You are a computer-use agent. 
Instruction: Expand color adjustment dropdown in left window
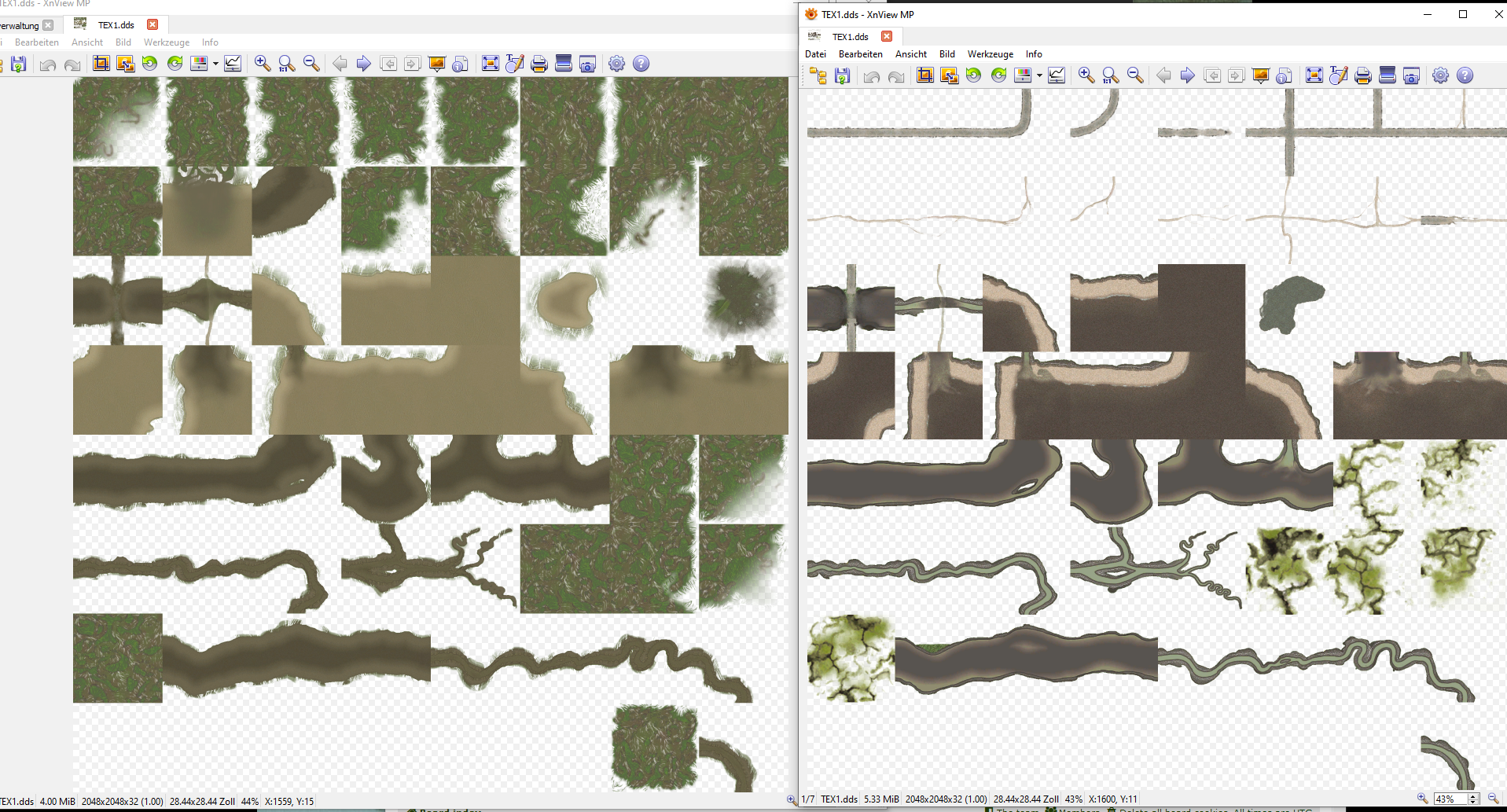click(x=215, y=64)
